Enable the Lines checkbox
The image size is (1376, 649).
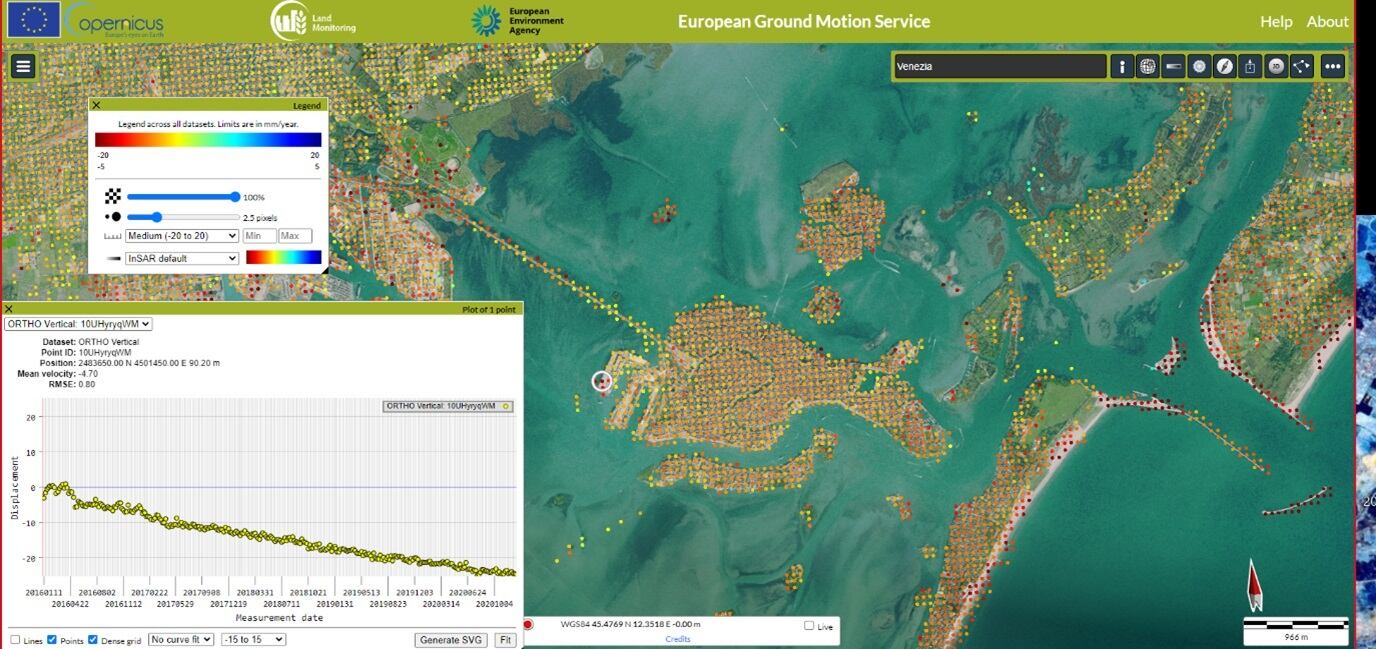[15, 640]
